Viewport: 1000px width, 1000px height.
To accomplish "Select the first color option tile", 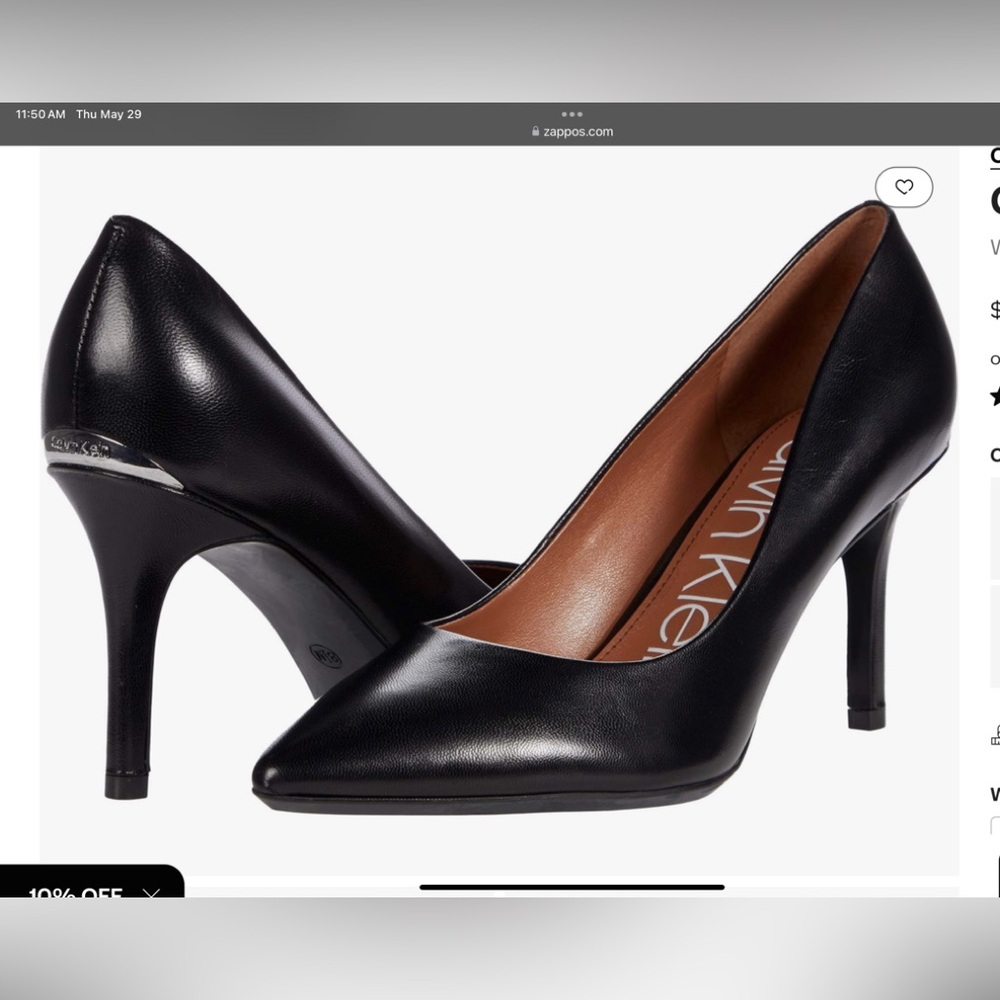I will coord(995,528).
